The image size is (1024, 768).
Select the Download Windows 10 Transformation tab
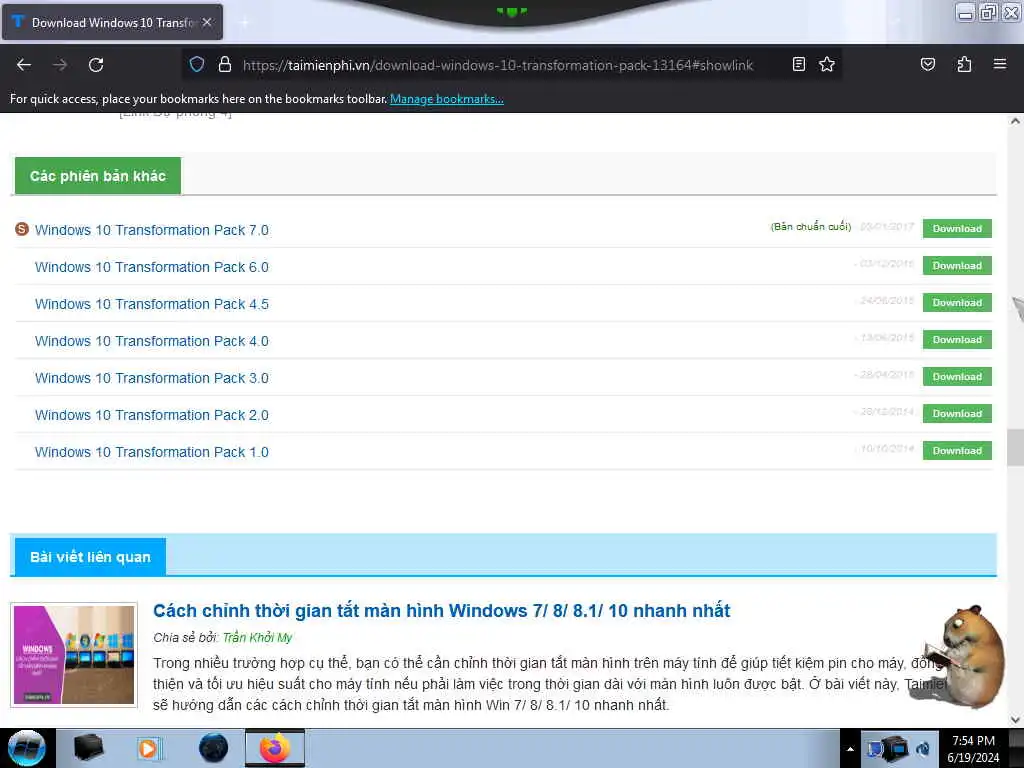(x=112, y=22)
